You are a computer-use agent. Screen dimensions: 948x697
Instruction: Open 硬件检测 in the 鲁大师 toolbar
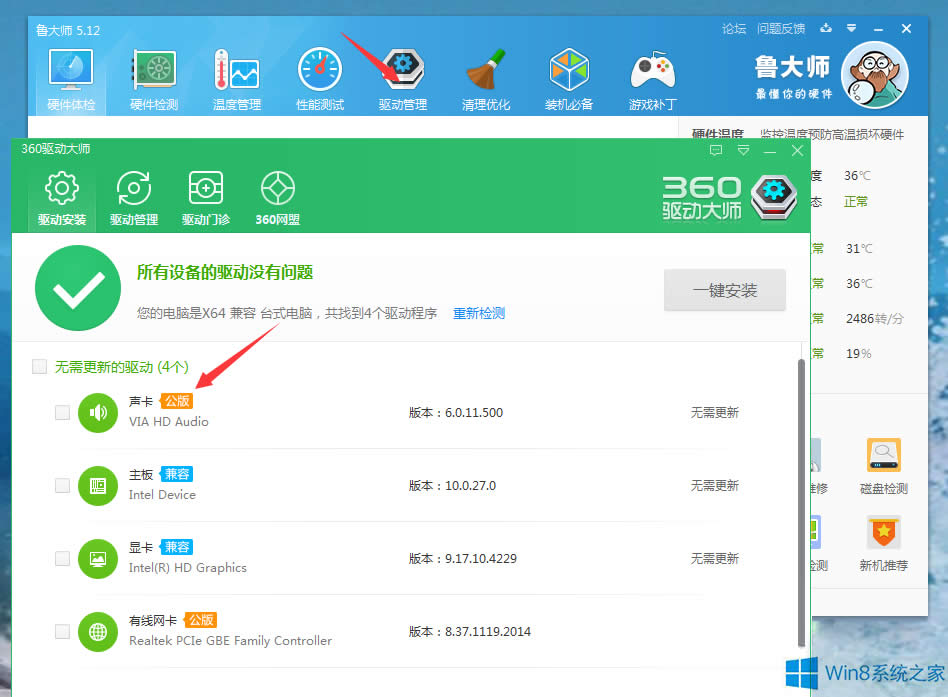pyautogui.click(x=154, y=80)
